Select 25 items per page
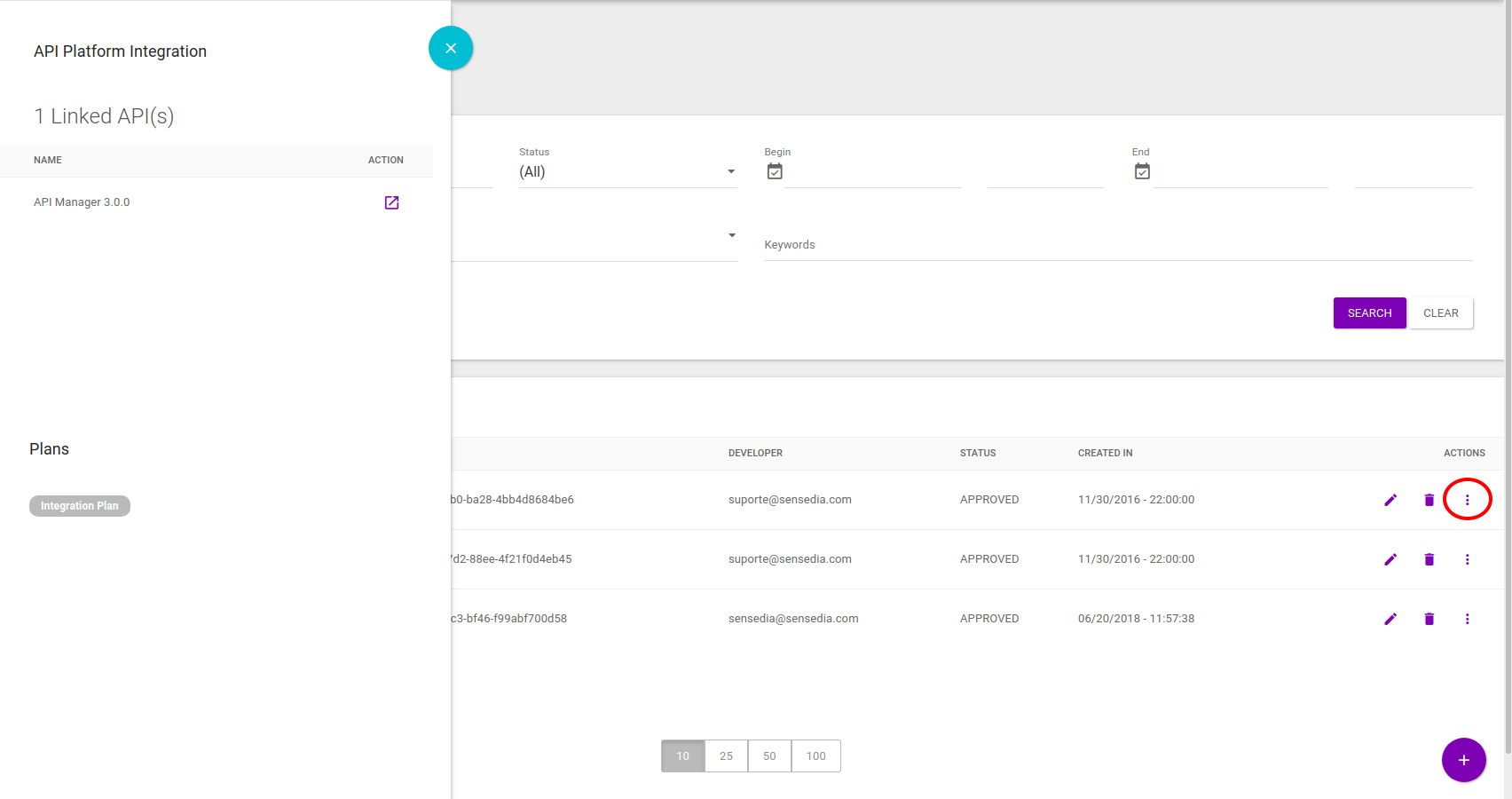The image size is (1512, 799). [x=726, y=756]
